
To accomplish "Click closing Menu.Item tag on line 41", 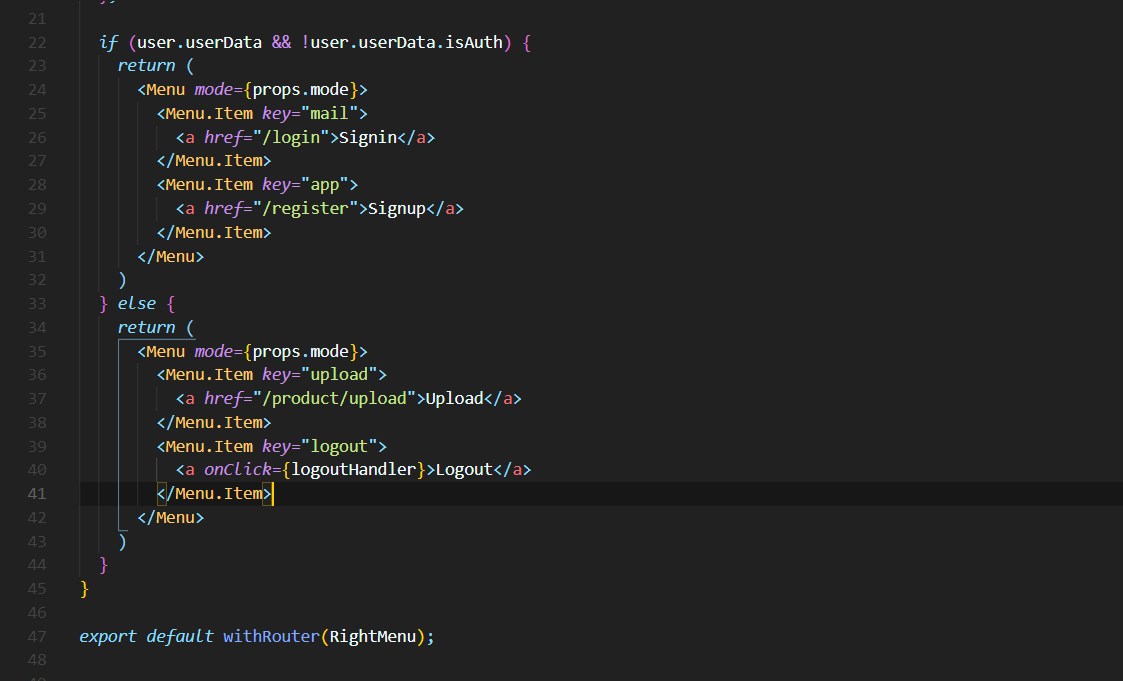I will point(214,493).
